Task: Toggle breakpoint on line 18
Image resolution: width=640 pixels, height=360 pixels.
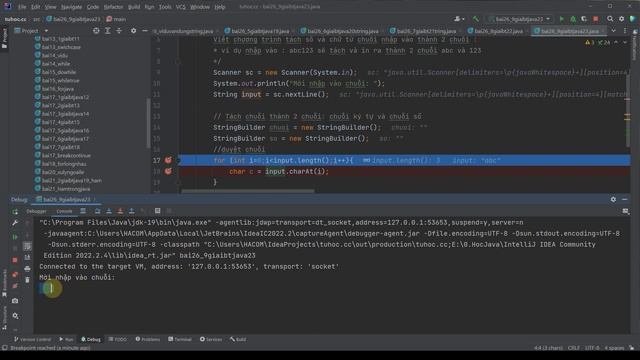Action: pyautogui.click(x=168, y=171)
